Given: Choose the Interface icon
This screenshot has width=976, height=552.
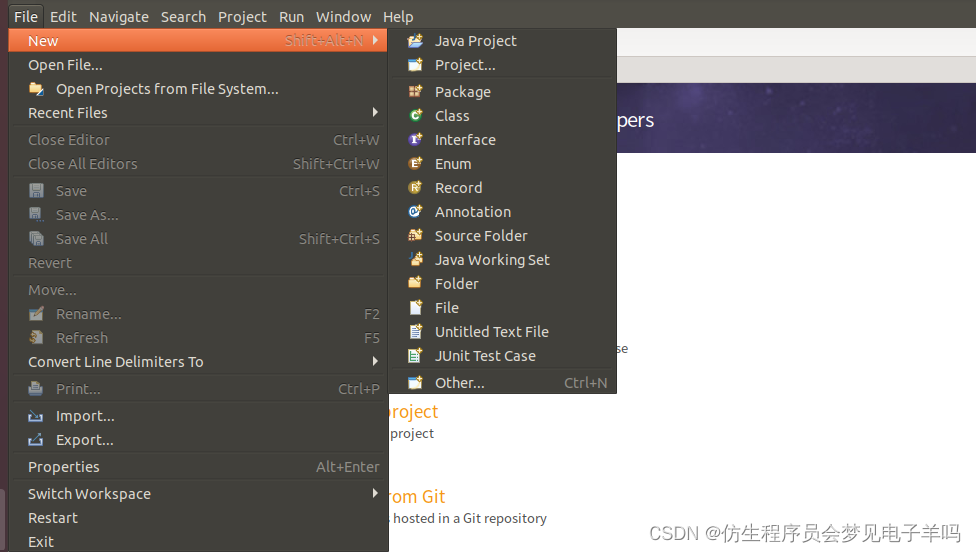Looking at the screenshot, I should click(415, 140).
